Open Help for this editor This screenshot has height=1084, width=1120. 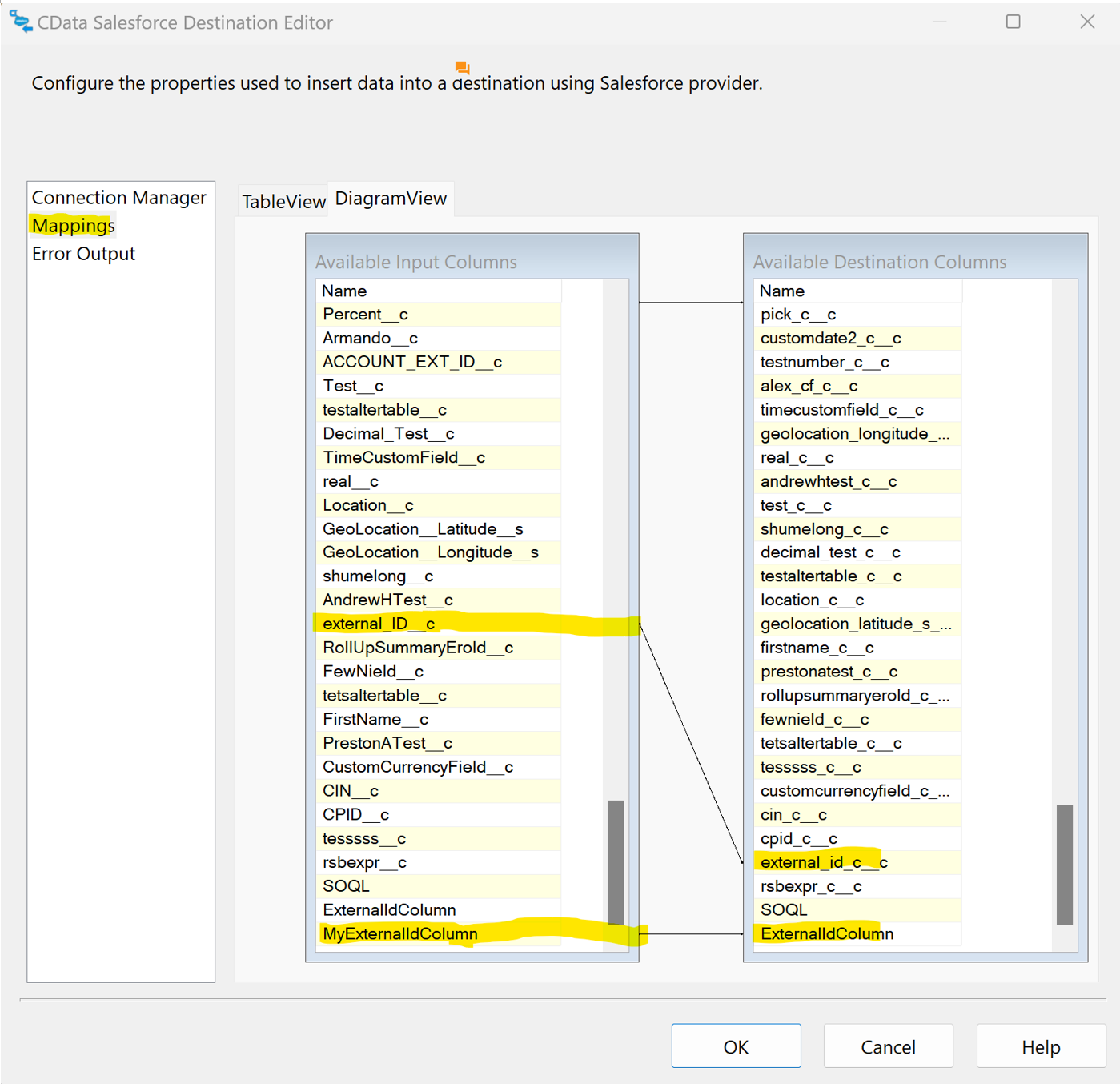[1040, 1046]
